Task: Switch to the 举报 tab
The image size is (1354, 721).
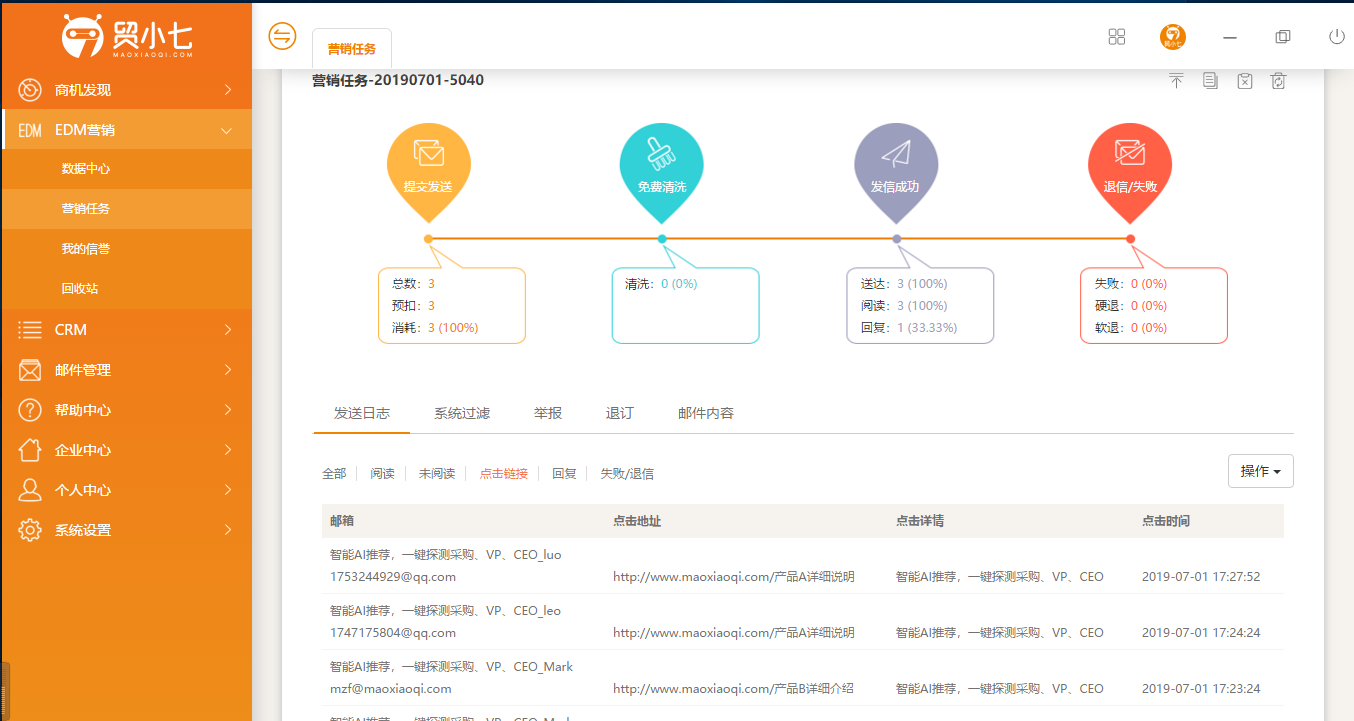Action: pos(548,413)
